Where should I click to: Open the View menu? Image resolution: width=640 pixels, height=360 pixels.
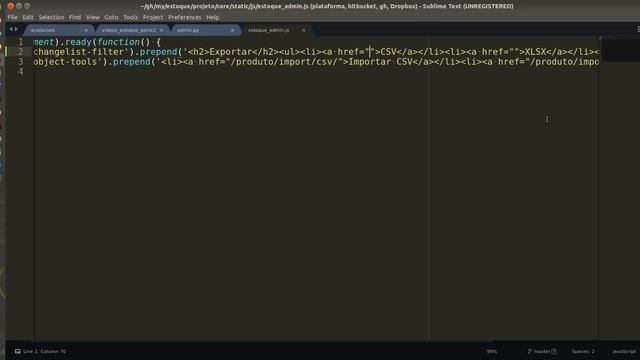point(93,17)
